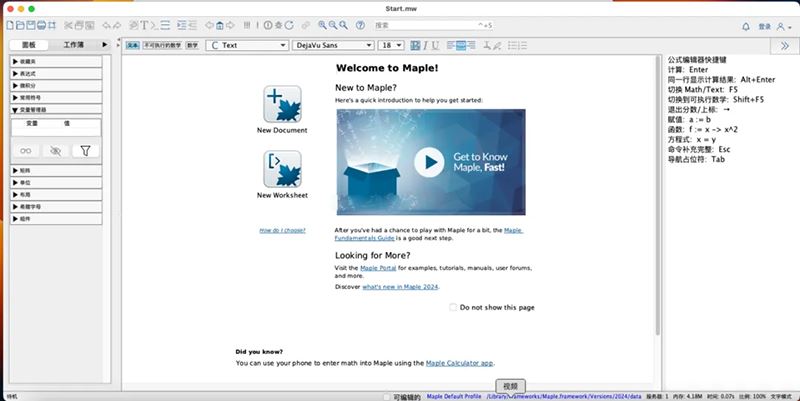Click the bulleted list icon
Image resolution: width=800 pixels, height=401 pixels.
(x=513, y=45)
